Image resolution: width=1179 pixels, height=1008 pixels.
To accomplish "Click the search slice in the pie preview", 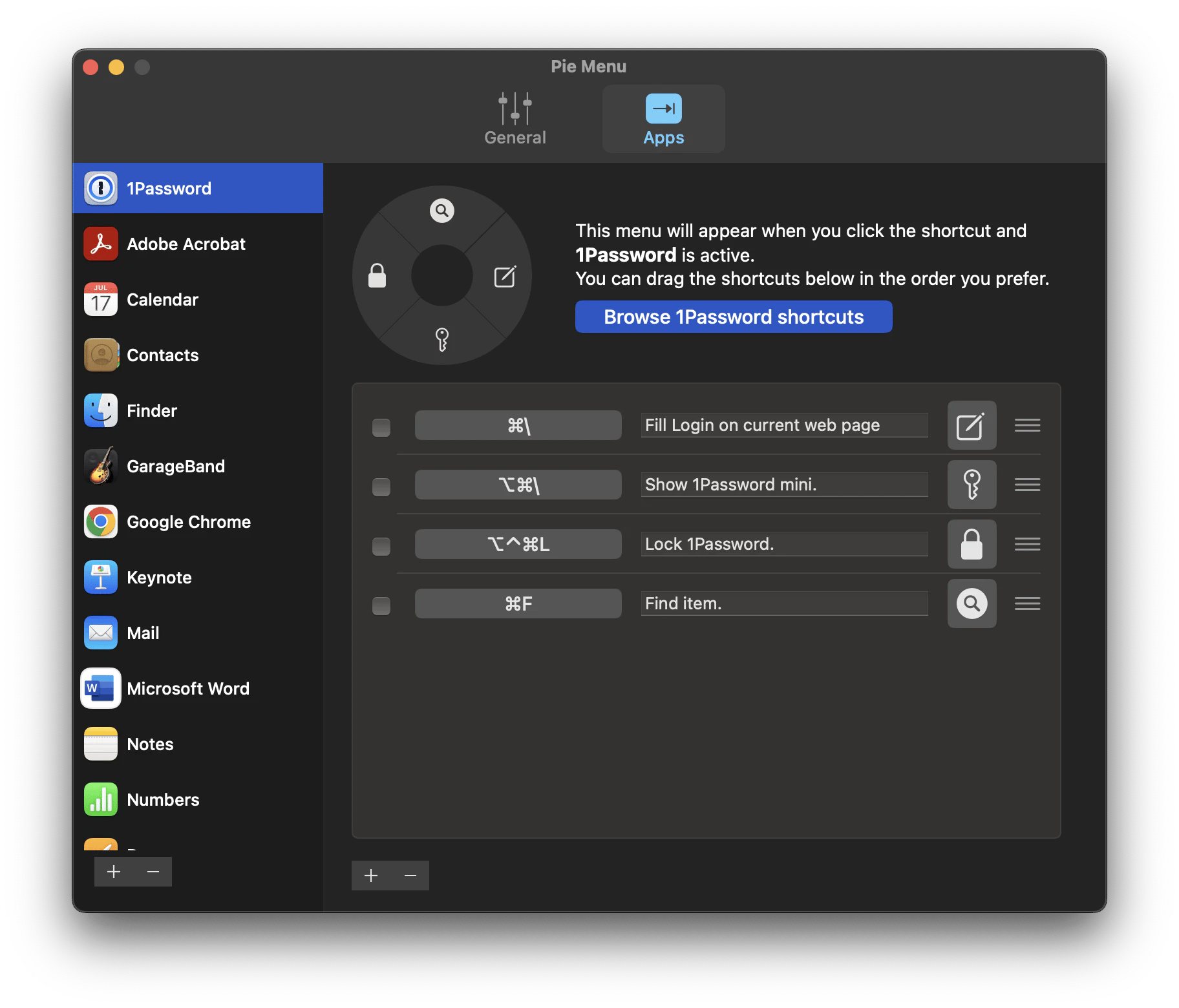I will click(x=442, y=211).
